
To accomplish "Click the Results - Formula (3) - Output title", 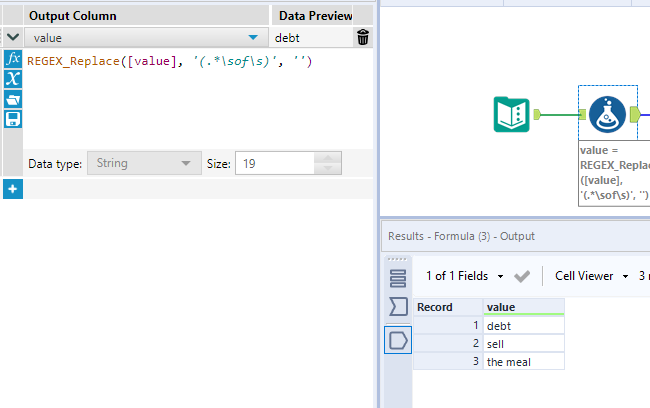I will click(x=461, y=236).
